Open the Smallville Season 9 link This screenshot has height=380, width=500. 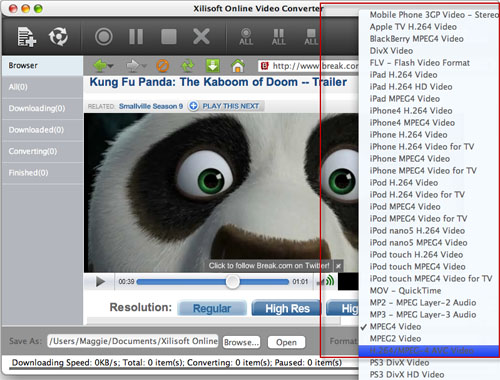tap(151, 106)
